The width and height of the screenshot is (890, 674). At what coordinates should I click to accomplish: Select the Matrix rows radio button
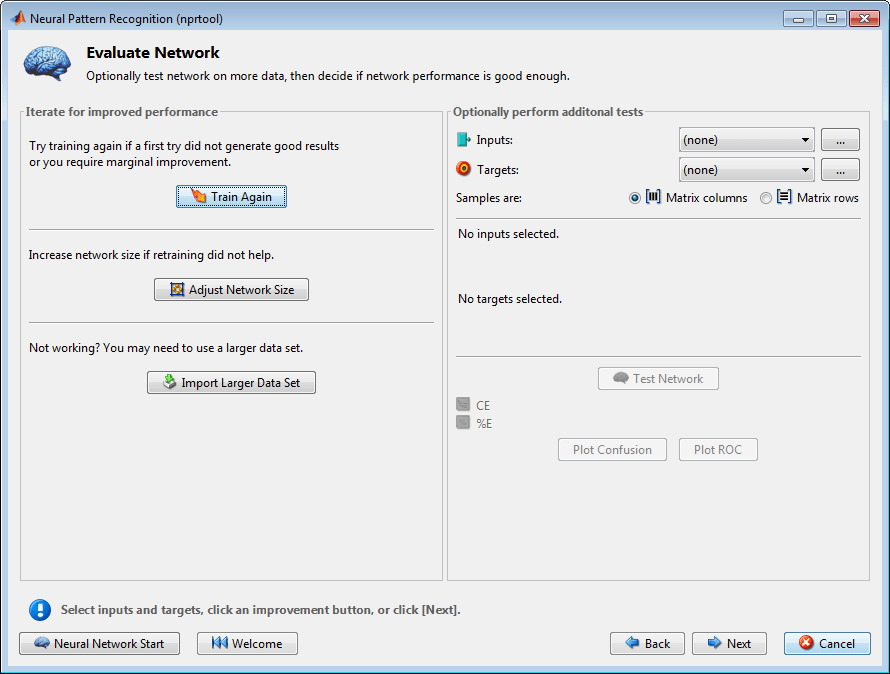click(x=766, y=198)
